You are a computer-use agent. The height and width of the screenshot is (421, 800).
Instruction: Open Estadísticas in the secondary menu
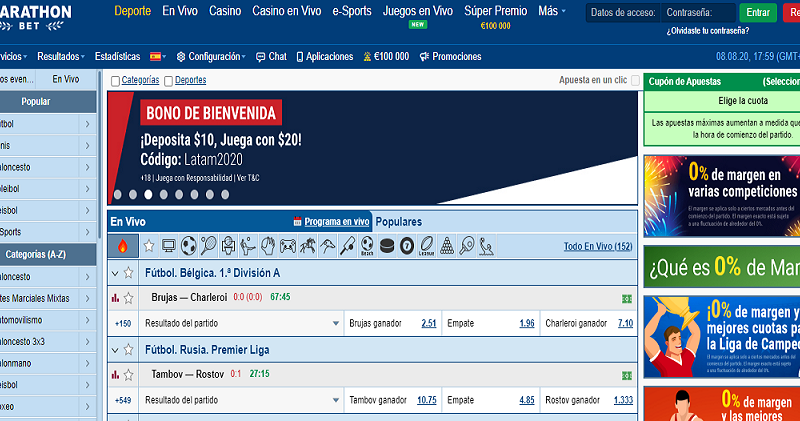pyautogui.click(x=117, y=57)
